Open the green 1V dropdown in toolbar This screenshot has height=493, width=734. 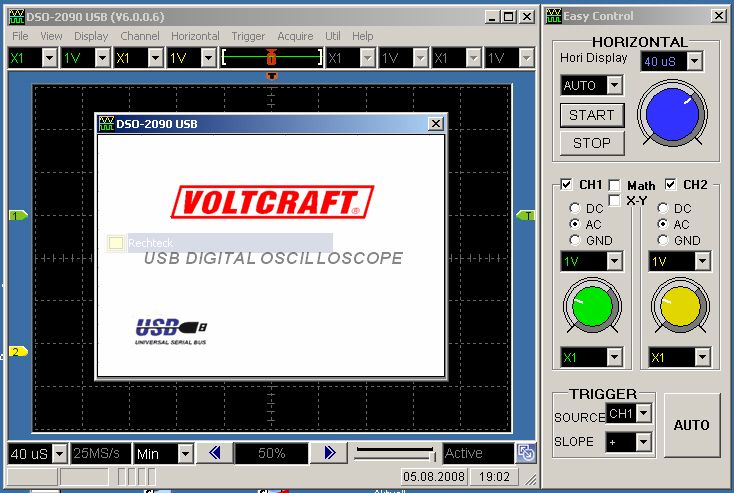coord(103,58)
